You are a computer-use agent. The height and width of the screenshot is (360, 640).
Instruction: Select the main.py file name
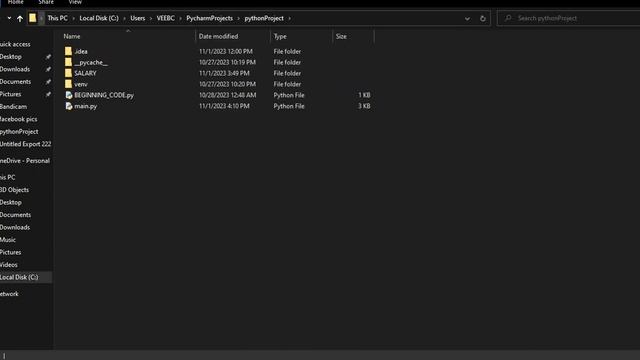pos(86,106)
